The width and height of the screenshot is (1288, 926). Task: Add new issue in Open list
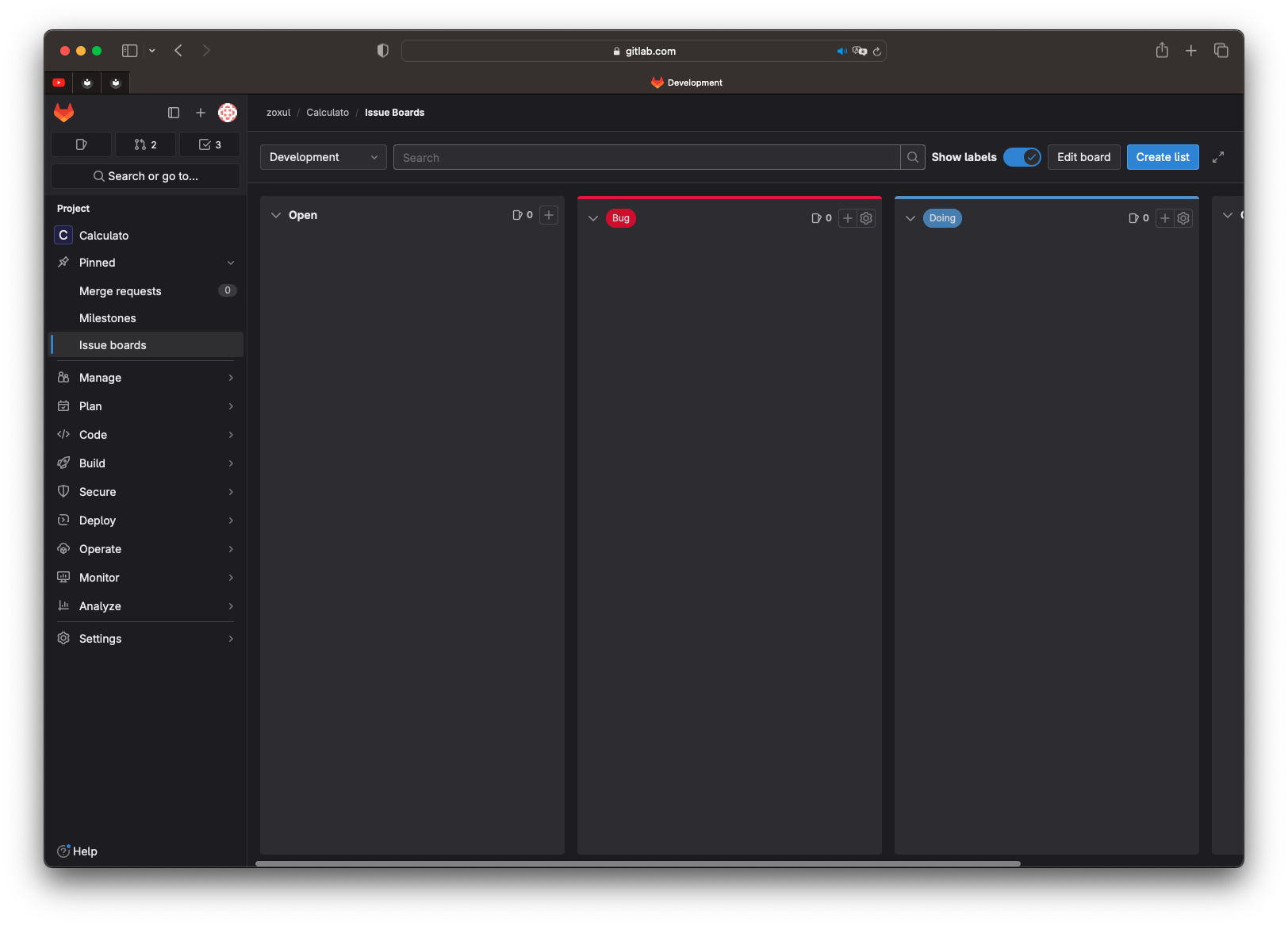click(549, 215)
